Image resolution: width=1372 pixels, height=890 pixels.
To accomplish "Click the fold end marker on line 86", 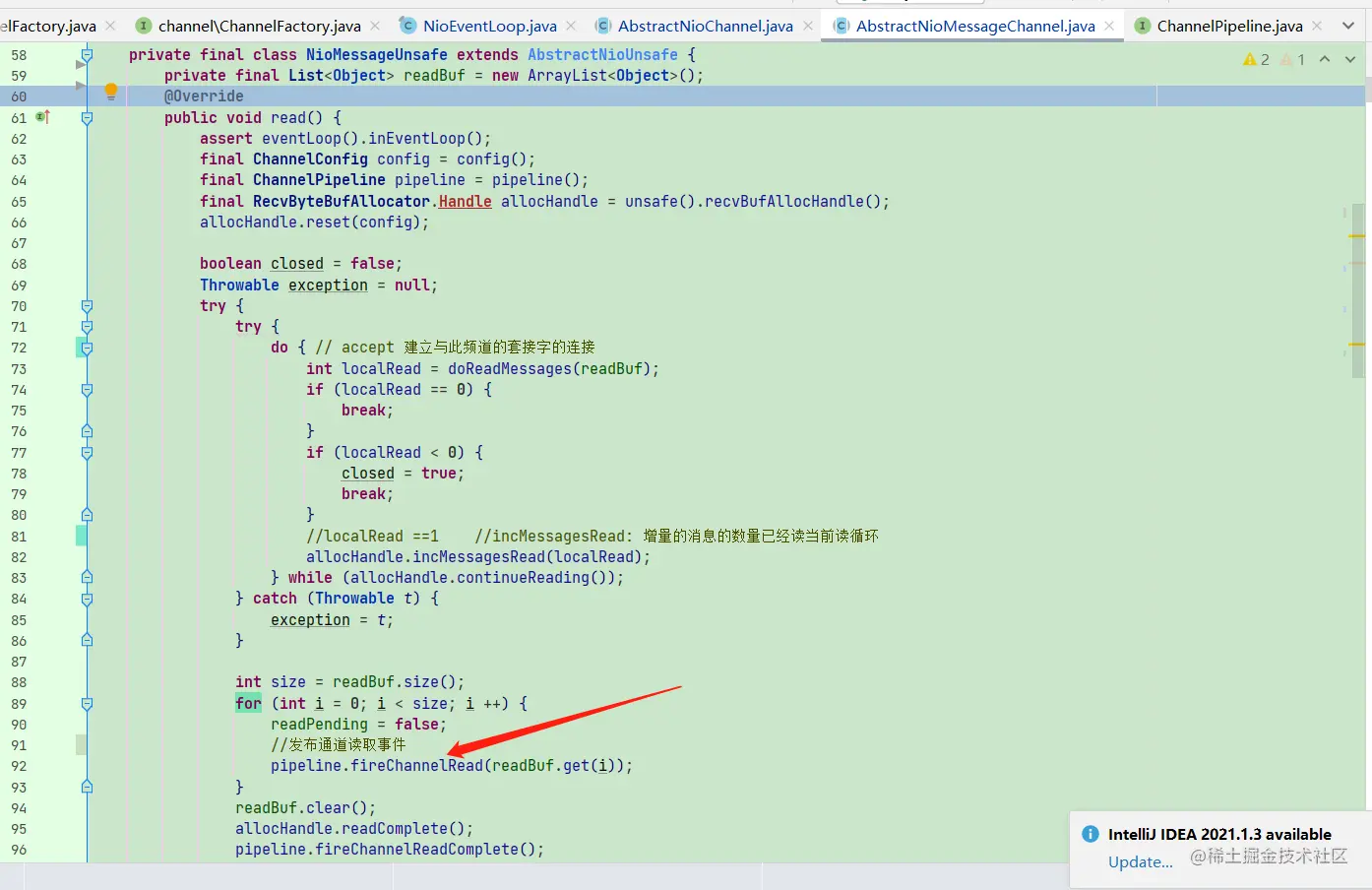I will [x=87, y=640].
